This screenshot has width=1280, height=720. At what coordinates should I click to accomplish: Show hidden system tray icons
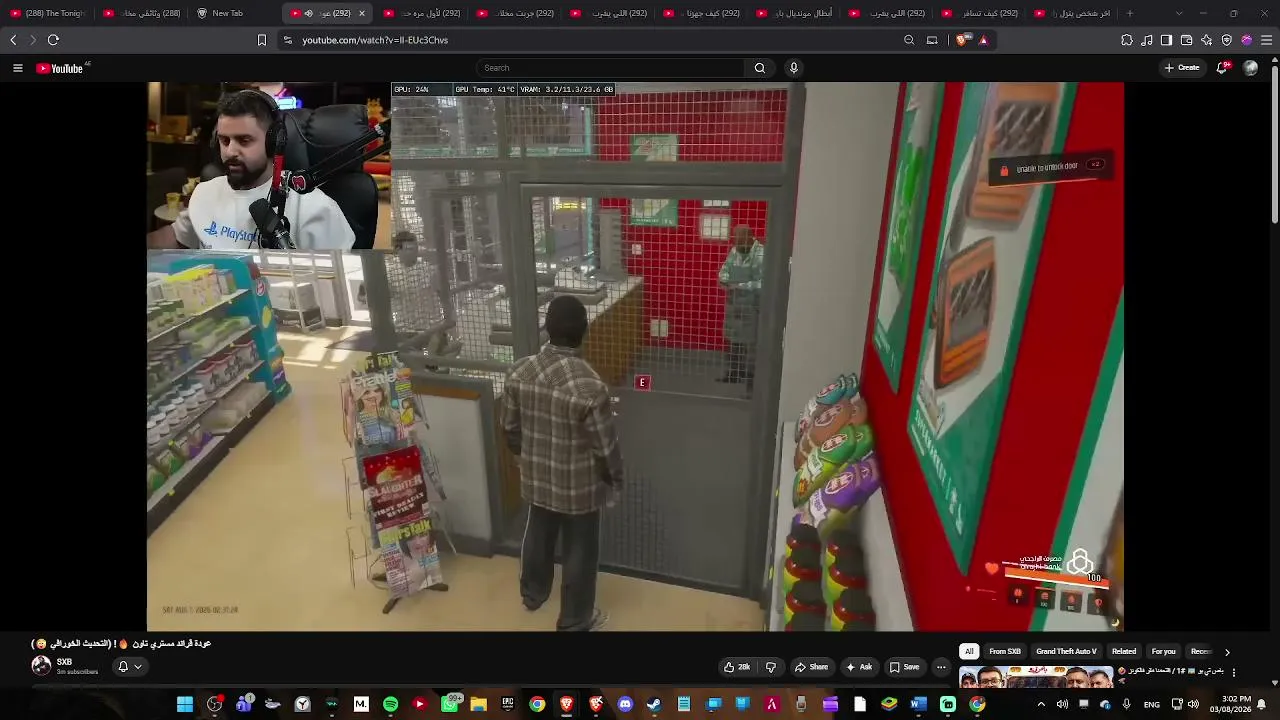1041,705
